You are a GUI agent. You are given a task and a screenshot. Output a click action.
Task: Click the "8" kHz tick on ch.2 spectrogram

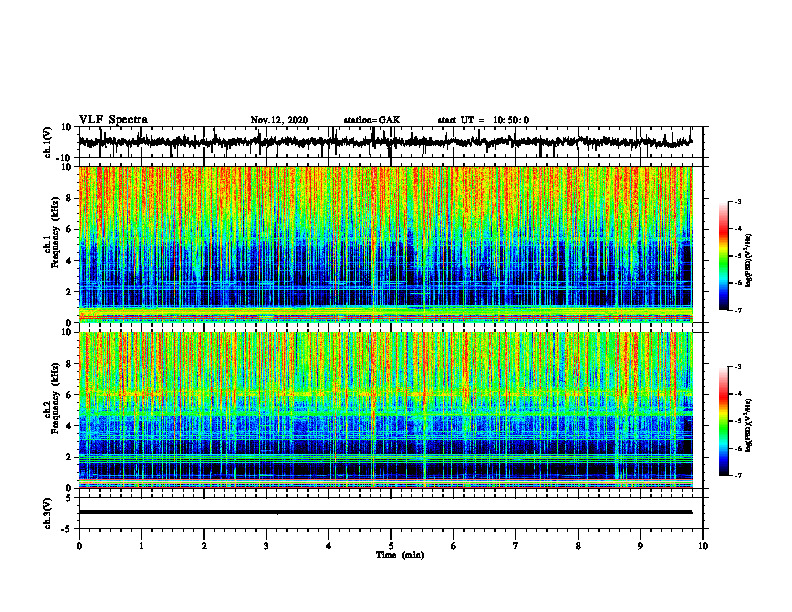[x=69, y=364]
